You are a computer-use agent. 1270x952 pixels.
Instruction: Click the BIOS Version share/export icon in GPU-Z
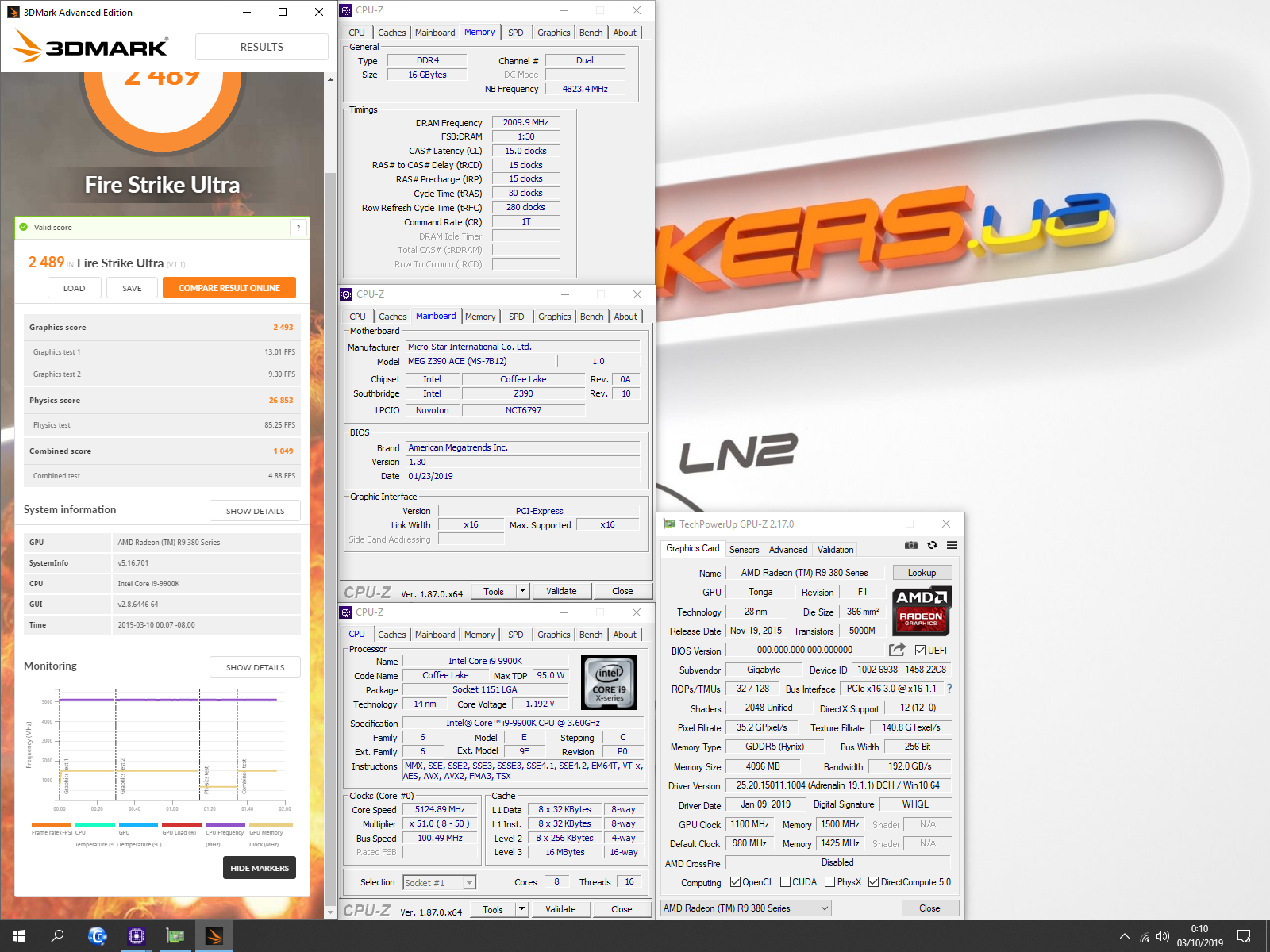coord(897,650)
